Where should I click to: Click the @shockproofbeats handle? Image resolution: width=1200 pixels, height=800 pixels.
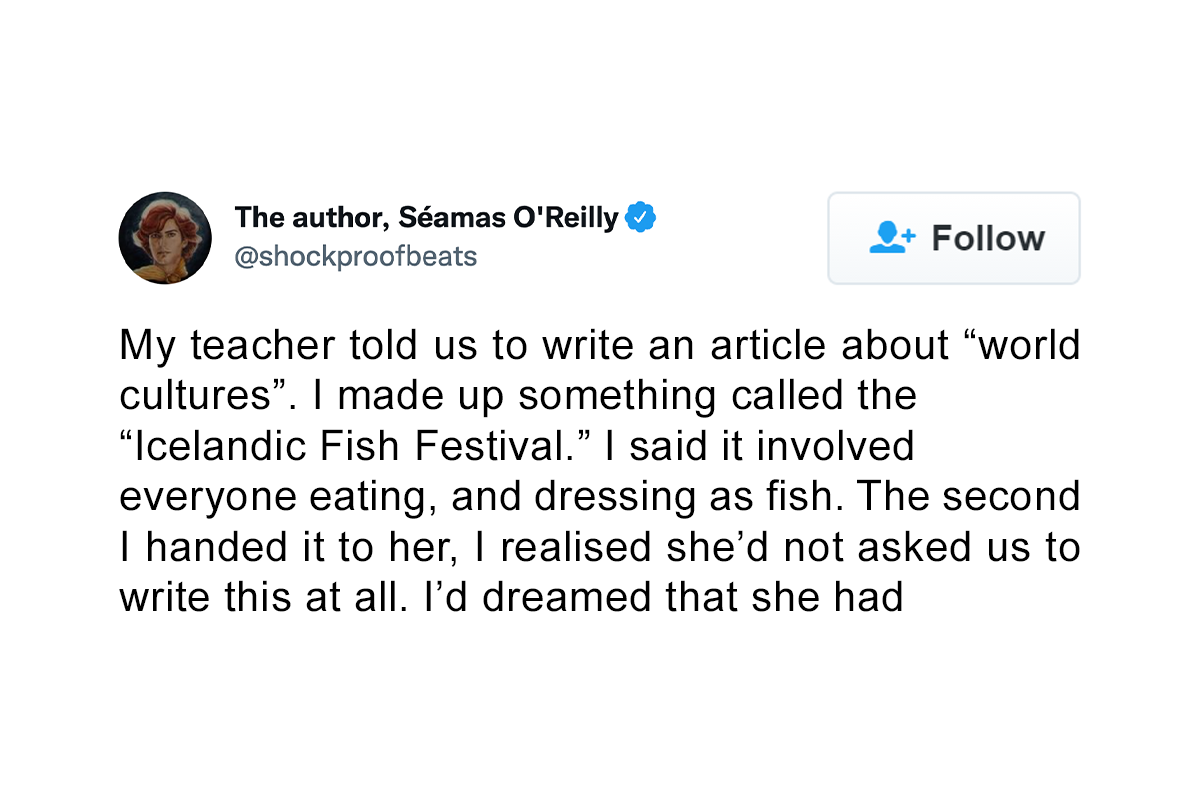click(x=355, y=257)
